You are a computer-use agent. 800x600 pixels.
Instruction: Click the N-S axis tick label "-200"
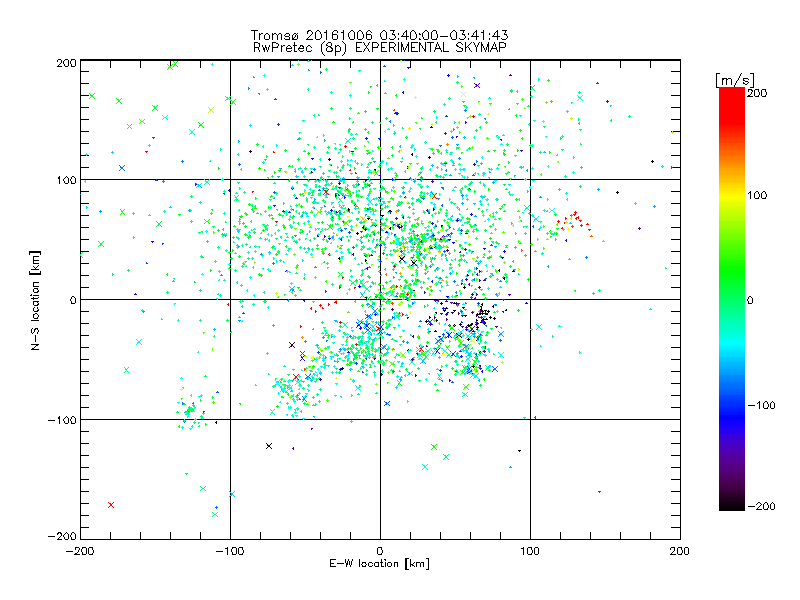(62, 536)
